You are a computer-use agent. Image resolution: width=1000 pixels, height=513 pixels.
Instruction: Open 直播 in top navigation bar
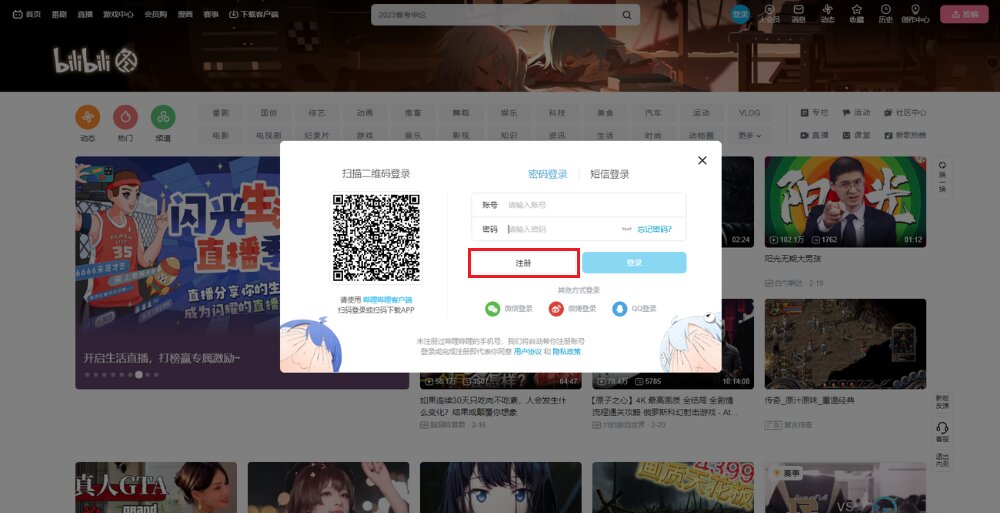tap(85, 14)
